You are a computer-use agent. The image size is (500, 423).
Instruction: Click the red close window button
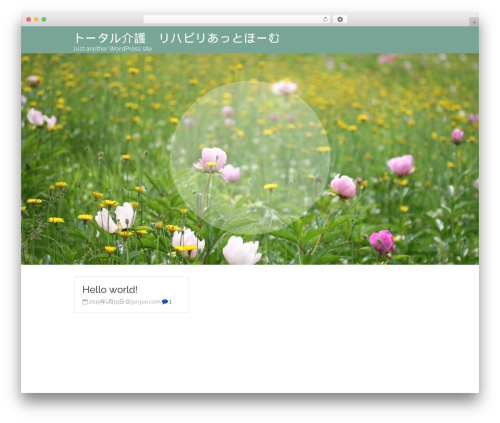click(29, 19)
